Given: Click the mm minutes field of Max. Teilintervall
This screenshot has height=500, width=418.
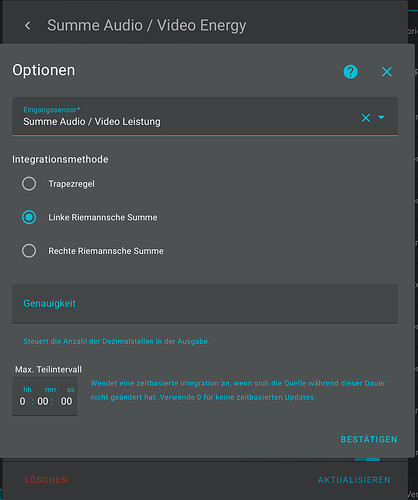Looking at the screenshot, I should [x=43, y=401].
